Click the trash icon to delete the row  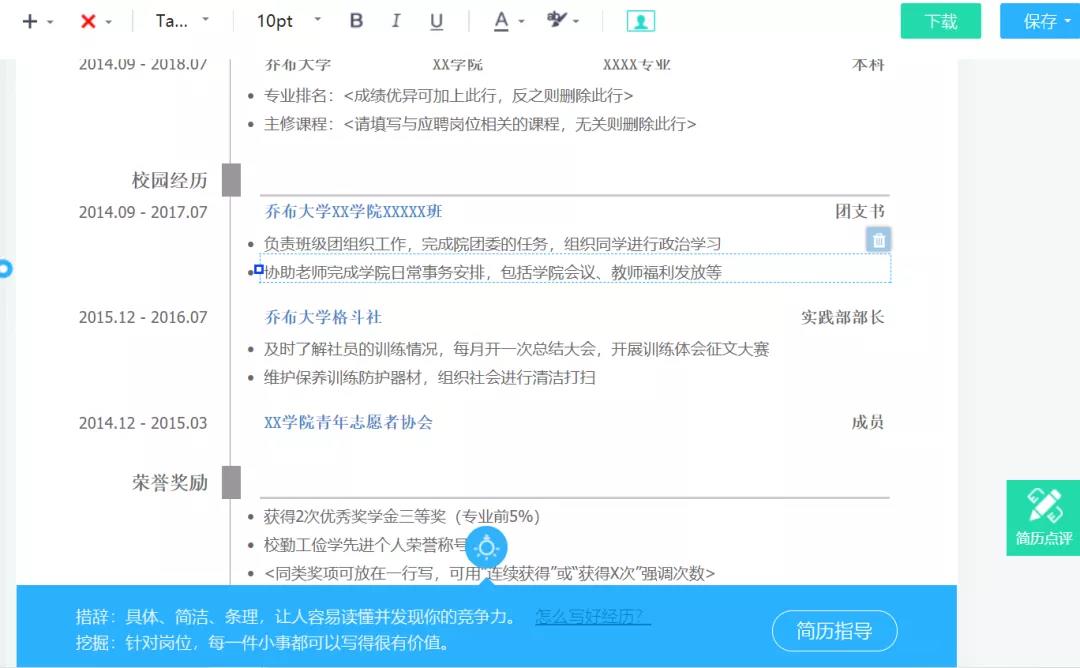[x=878, y=240]
